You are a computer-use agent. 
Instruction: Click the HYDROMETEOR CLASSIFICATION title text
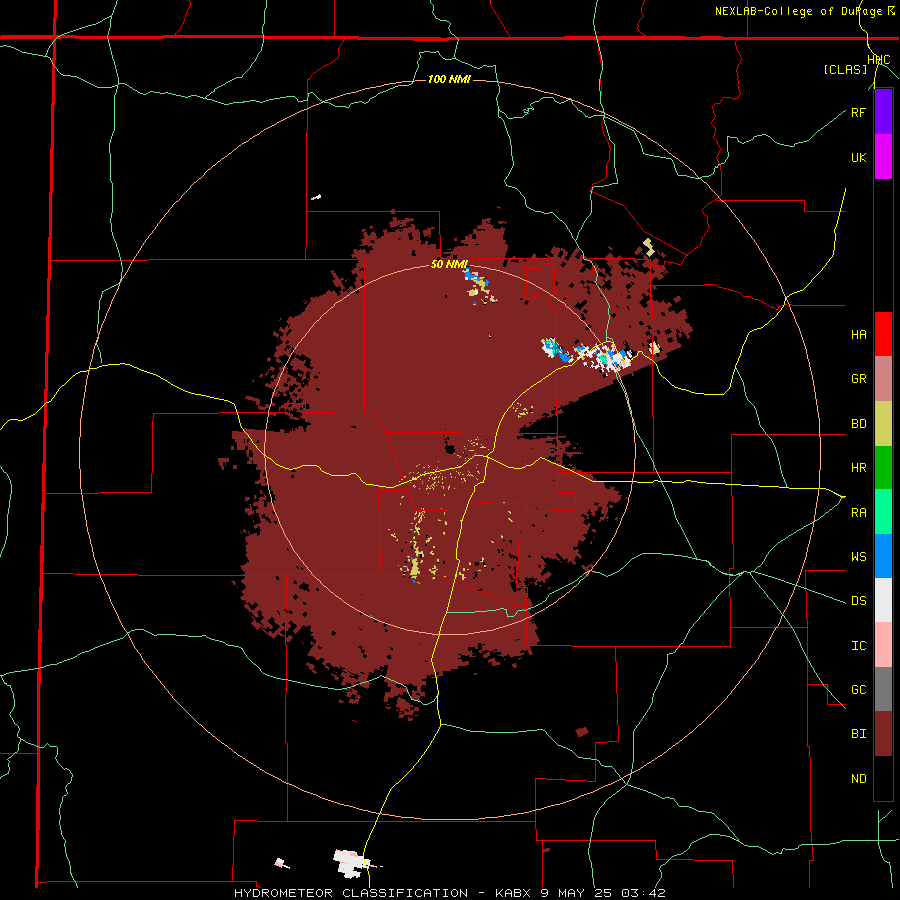(351, 893)
